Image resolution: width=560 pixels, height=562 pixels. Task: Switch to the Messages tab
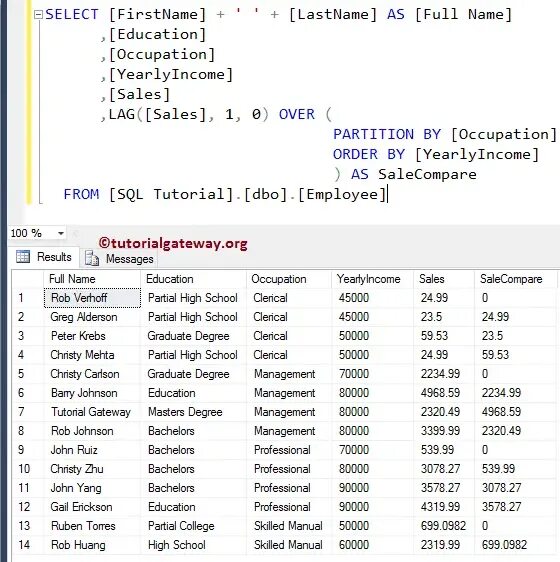pyautogui.click(x=119, y=258)
